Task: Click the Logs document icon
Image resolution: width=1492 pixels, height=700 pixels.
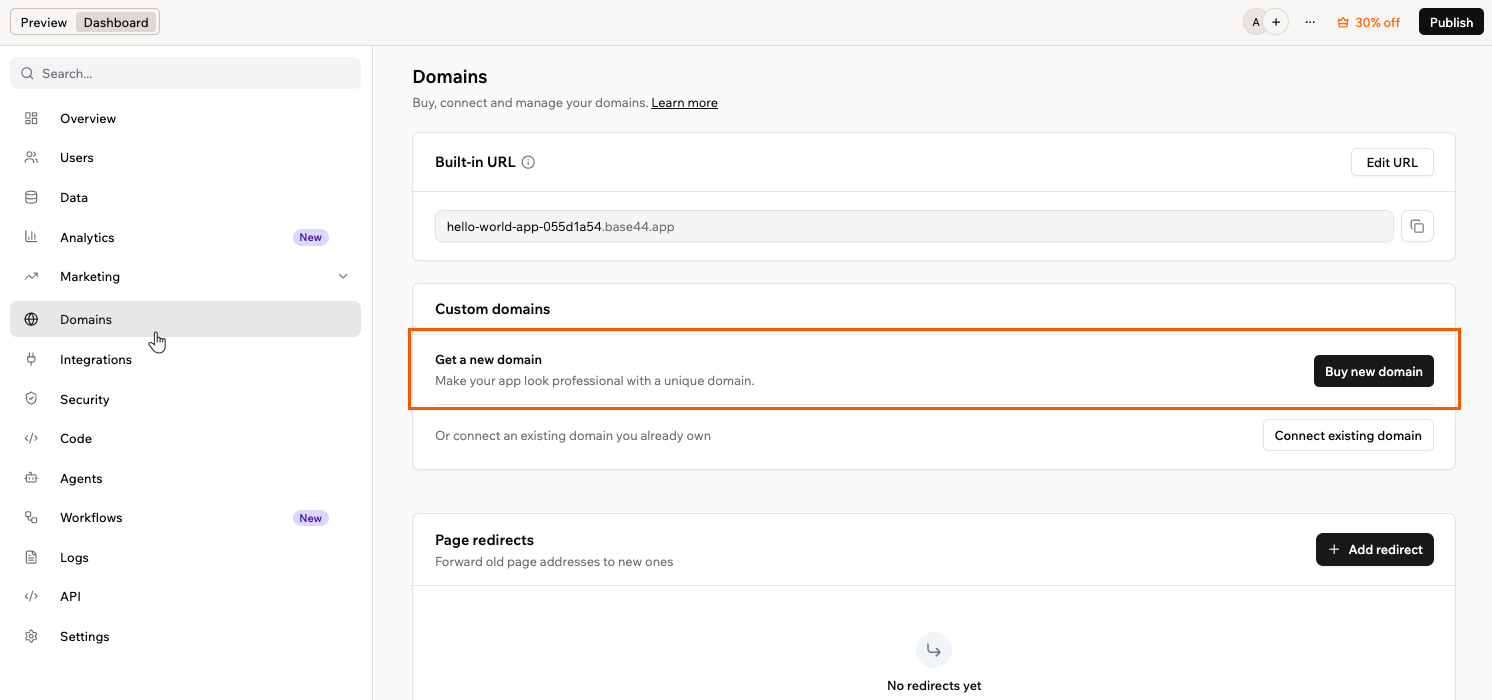Action: coord(31,557)
